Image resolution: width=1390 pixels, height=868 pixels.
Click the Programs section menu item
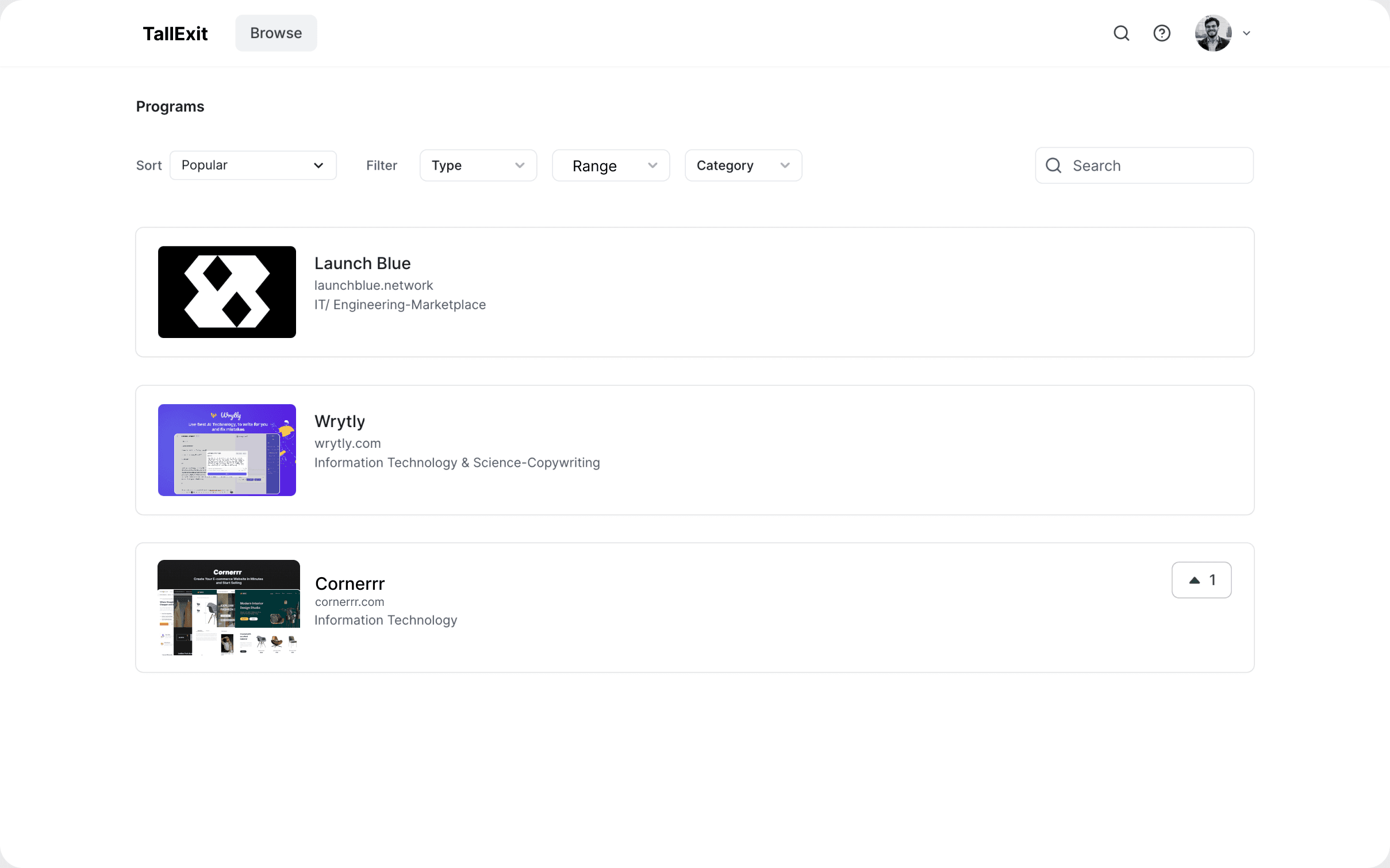[x=170, y=106]
